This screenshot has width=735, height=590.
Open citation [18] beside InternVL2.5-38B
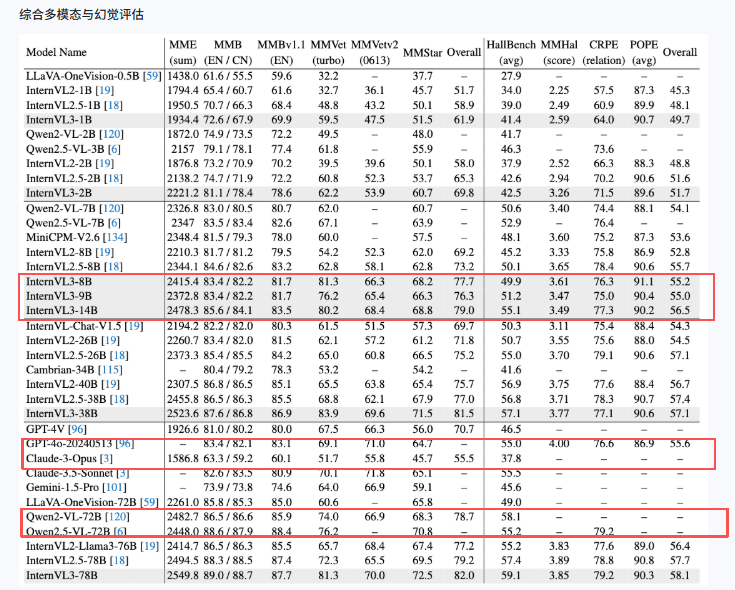coord(119,399)
